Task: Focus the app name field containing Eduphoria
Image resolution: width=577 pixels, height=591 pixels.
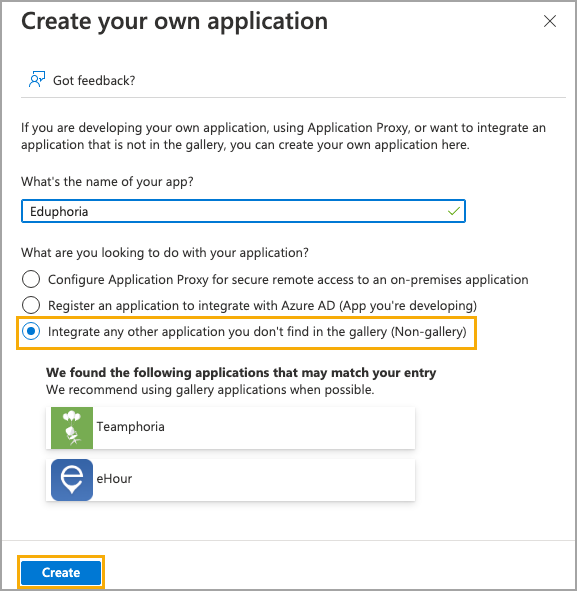Action: 243,211
